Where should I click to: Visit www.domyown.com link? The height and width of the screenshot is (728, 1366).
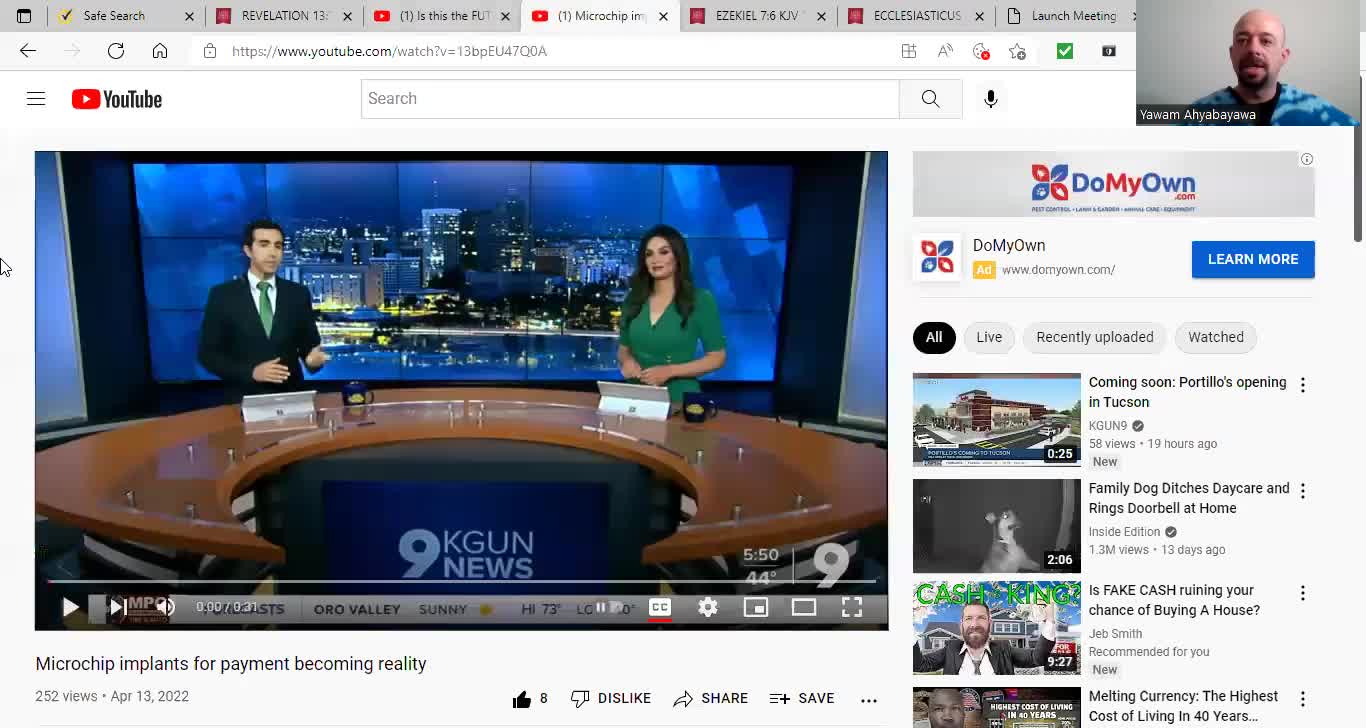[x=1058, y=270]
